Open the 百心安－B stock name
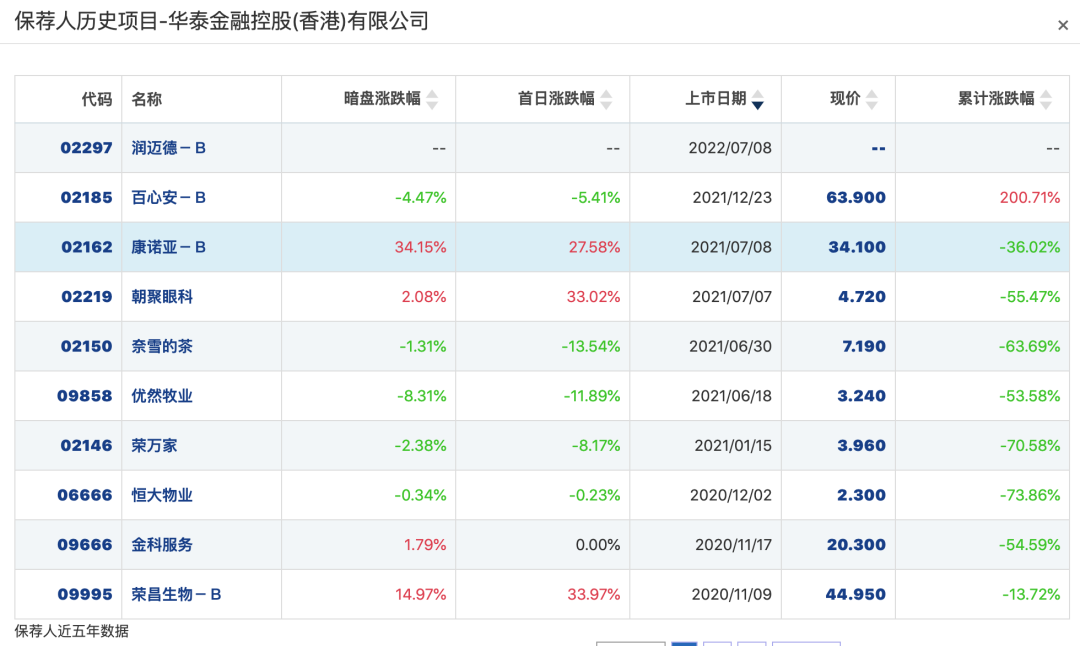The width and height of the screenshot is (1080, 646). [x=169, y=198]
